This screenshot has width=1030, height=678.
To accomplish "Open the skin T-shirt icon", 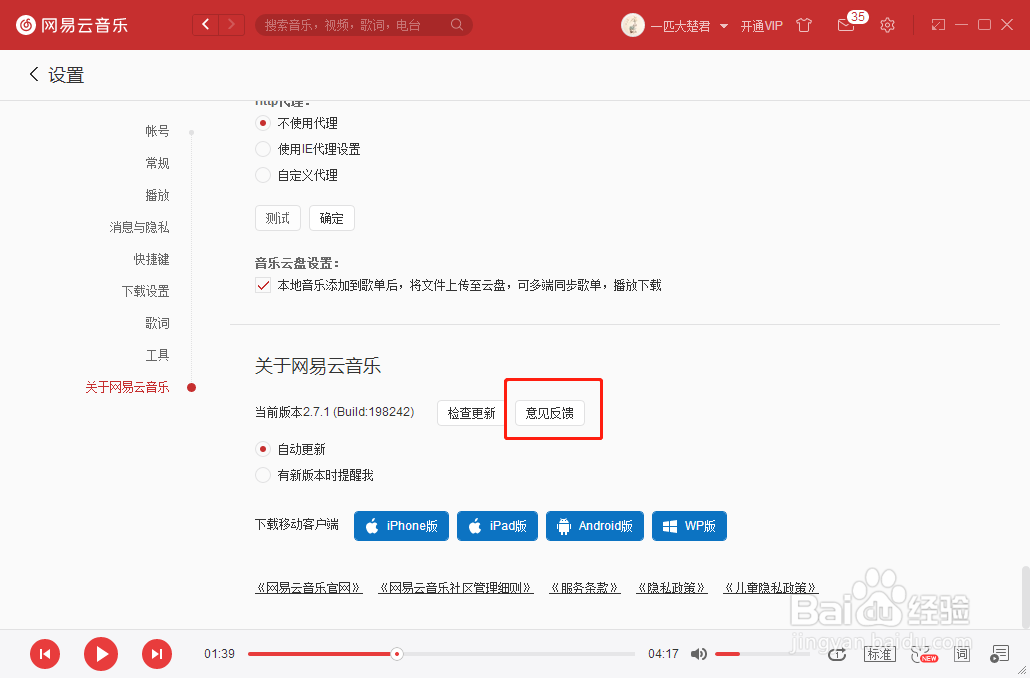I will 804,25.
